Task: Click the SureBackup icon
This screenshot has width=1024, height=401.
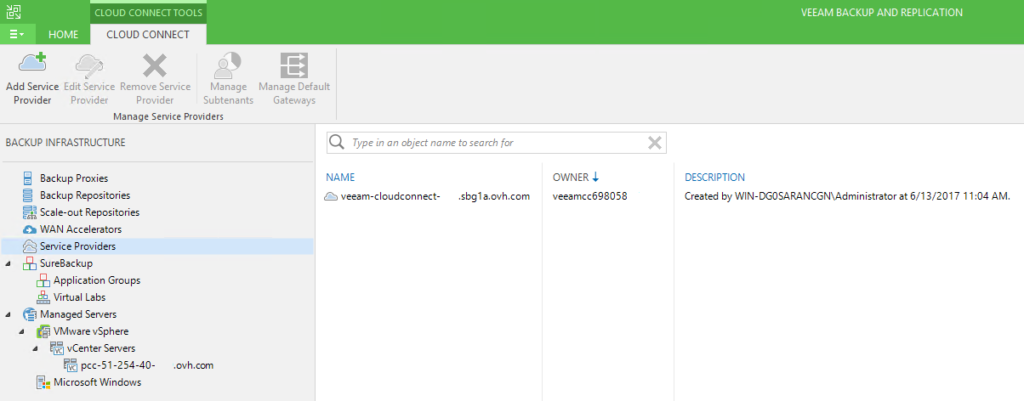Action: [x=29, y=263]
